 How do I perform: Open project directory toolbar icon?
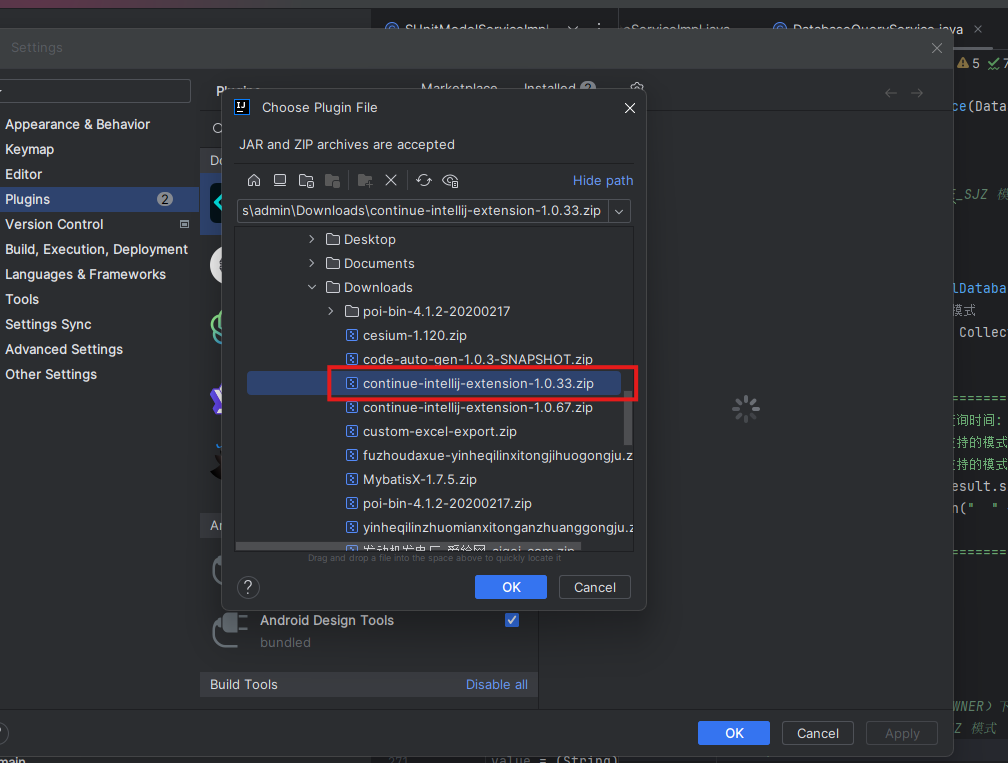pos(306,181)
